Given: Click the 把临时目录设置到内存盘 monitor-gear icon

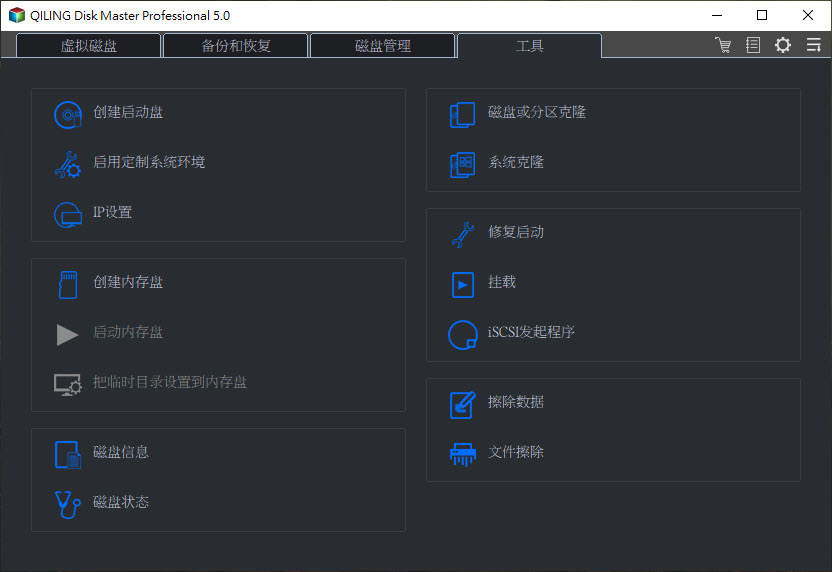Looking at the screenshot, I should (x=68, y=385).
